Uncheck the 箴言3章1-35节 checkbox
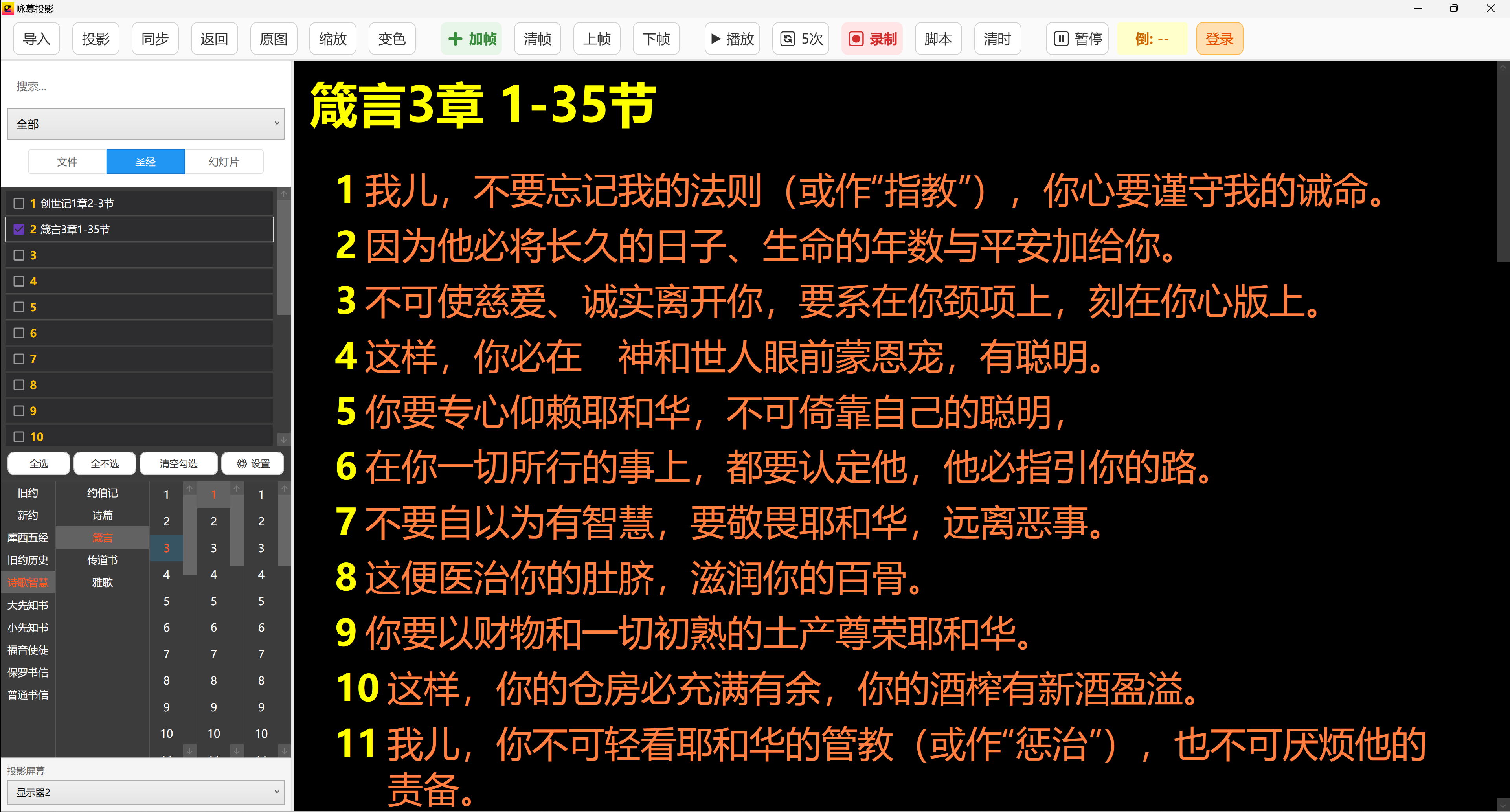Image resolution: width=1510 pixels, height=812 pixels. tap(18, 229)
